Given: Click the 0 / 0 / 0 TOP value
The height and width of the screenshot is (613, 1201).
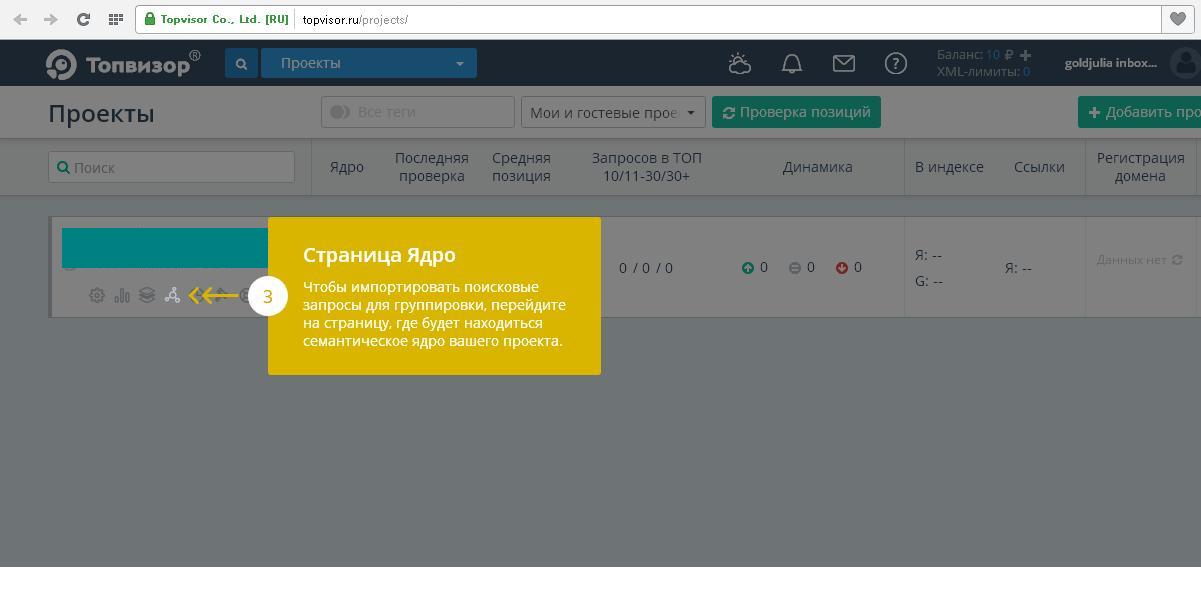Looking at the screenshot, I should click(x=646, y=268).
